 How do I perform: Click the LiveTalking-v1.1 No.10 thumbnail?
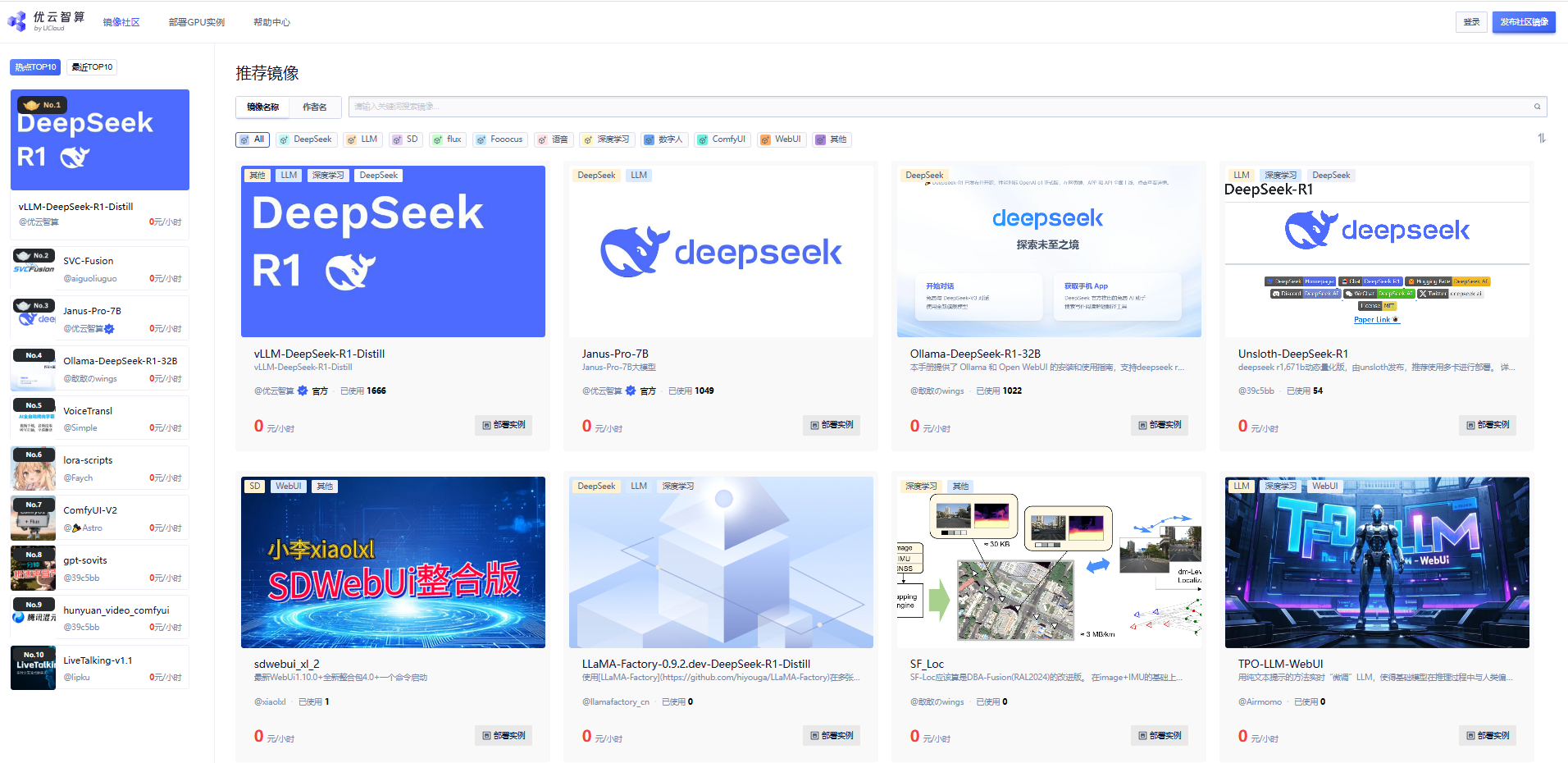coord(34,668)
